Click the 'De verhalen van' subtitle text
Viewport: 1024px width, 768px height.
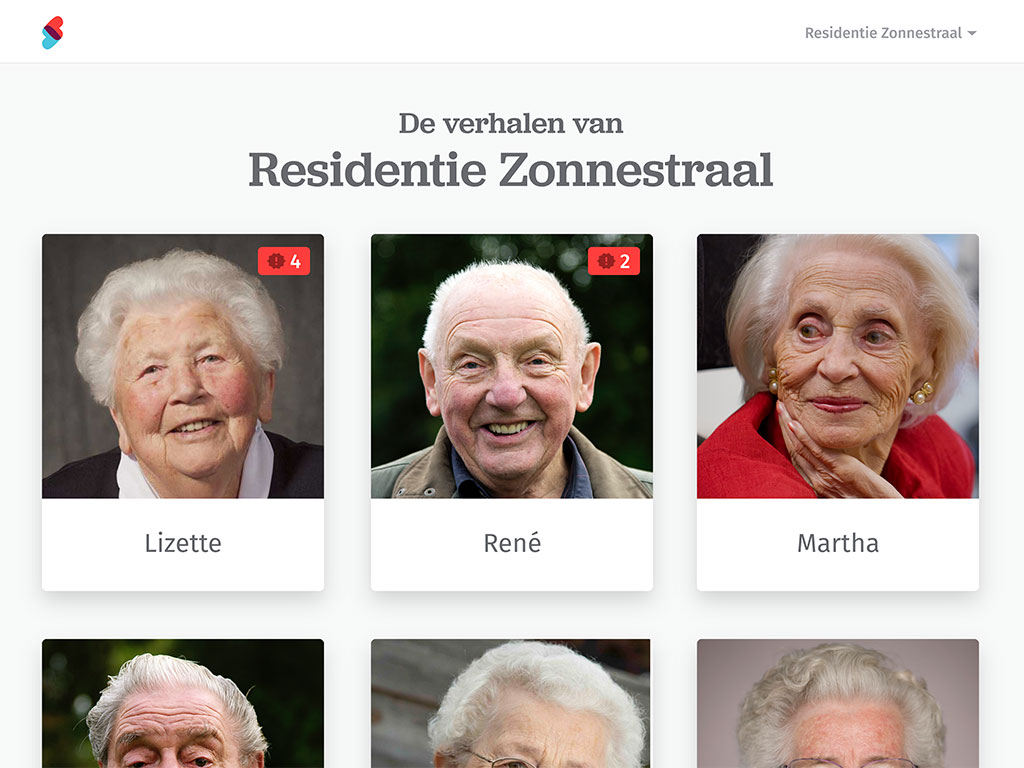tap(511, 123)
